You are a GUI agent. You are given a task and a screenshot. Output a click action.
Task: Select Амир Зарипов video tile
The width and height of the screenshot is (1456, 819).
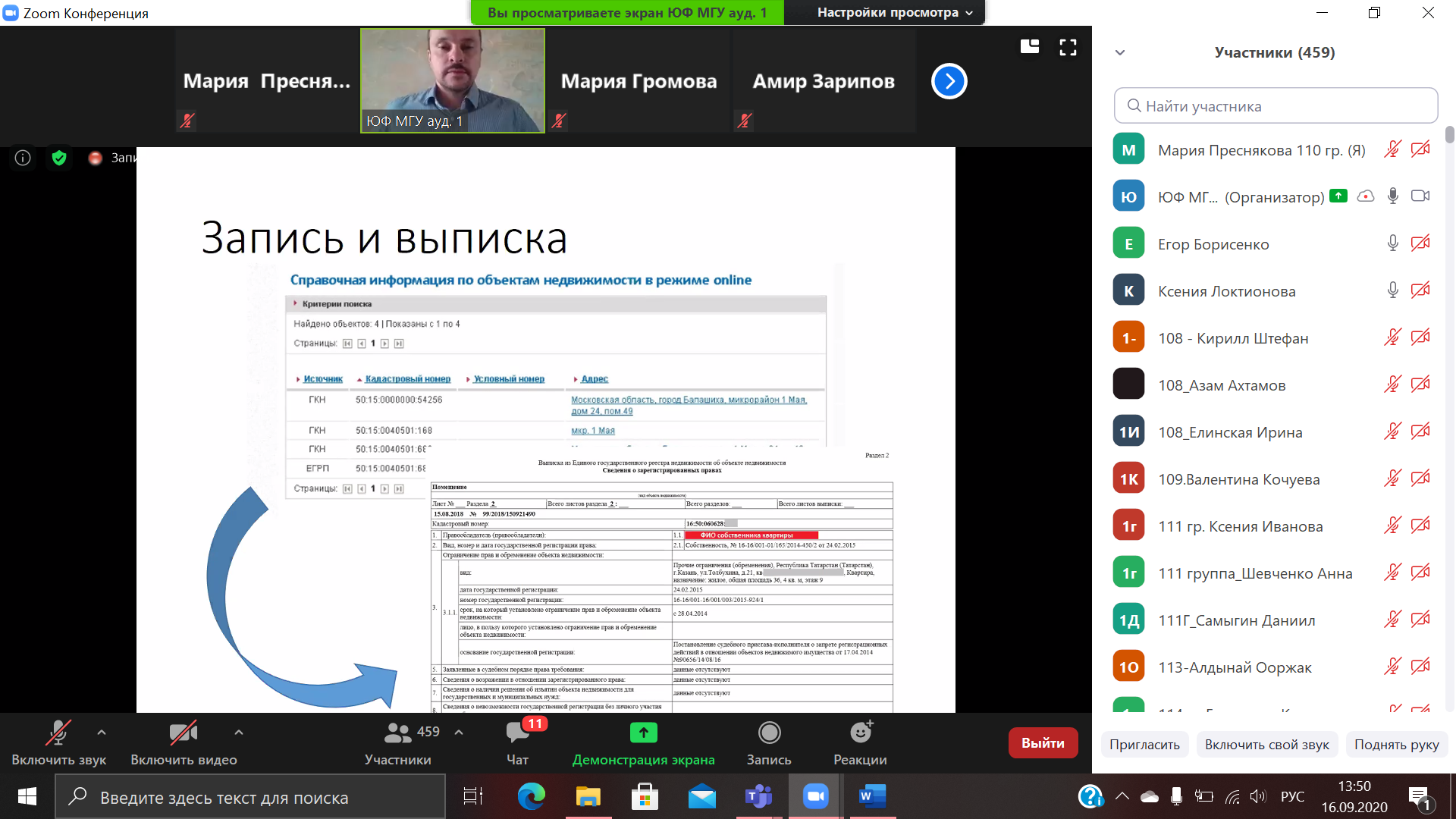point(824,81)
